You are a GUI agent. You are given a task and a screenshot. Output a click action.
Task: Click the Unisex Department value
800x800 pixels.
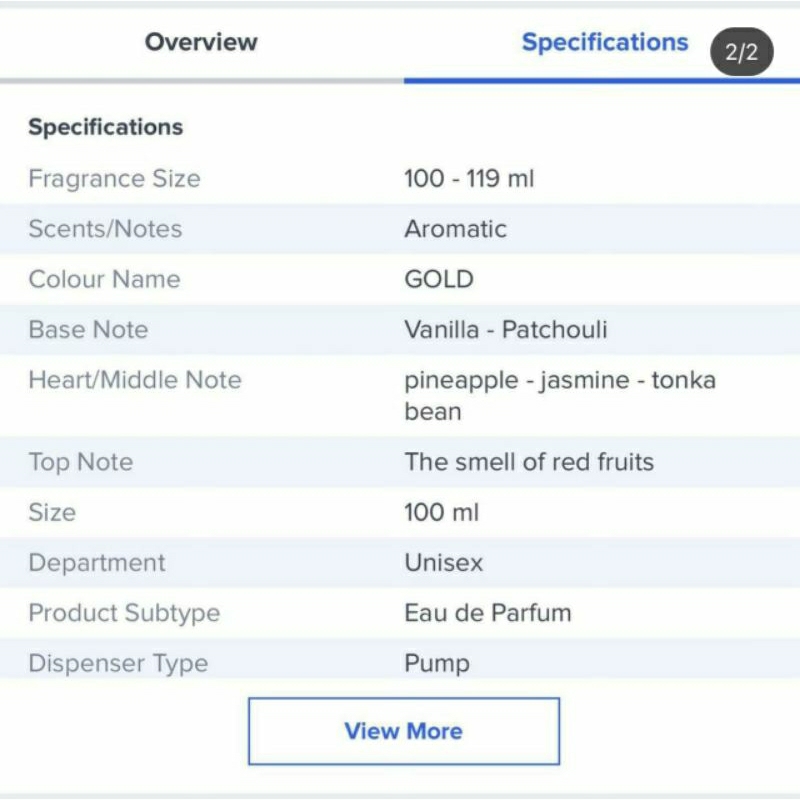point(443,563)
